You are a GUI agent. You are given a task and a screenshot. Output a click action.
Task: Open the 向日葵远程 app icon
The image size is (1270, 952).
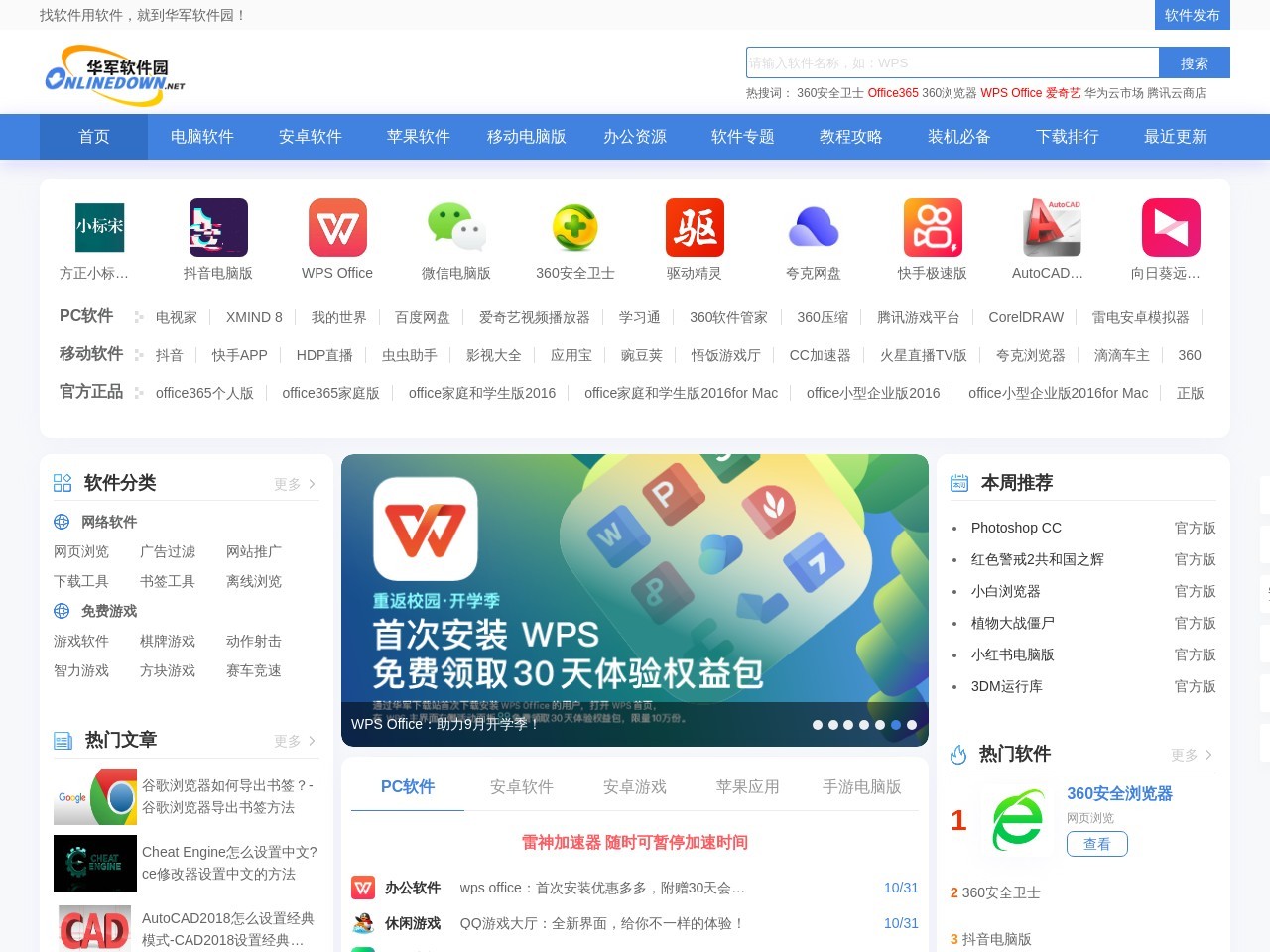[1171, 227]
